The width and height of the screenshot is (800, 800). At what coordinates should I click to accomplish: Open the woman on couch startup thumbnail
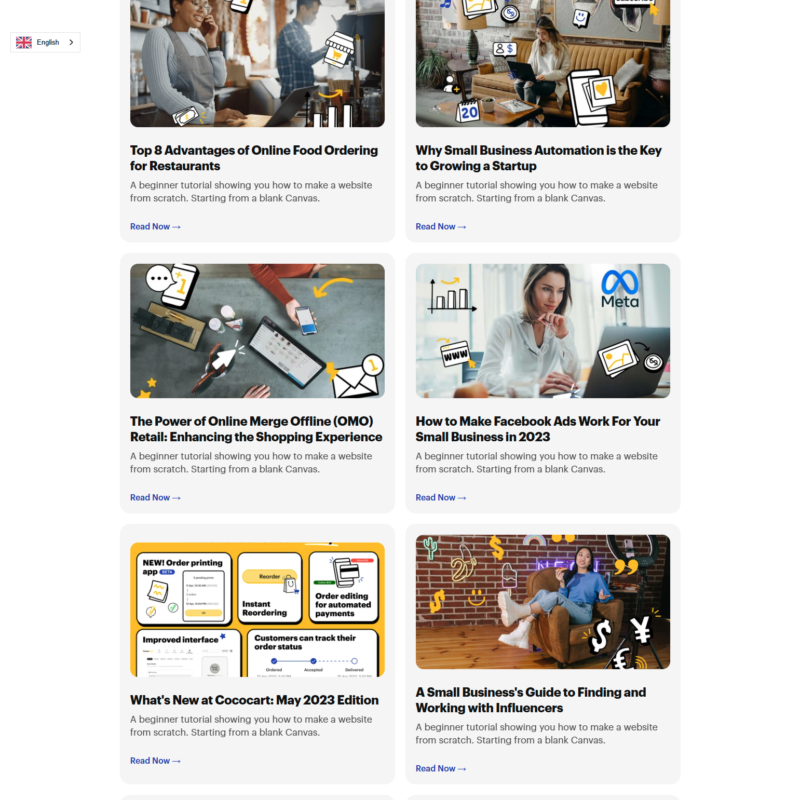pyautogui.click(x=543, y=63)
